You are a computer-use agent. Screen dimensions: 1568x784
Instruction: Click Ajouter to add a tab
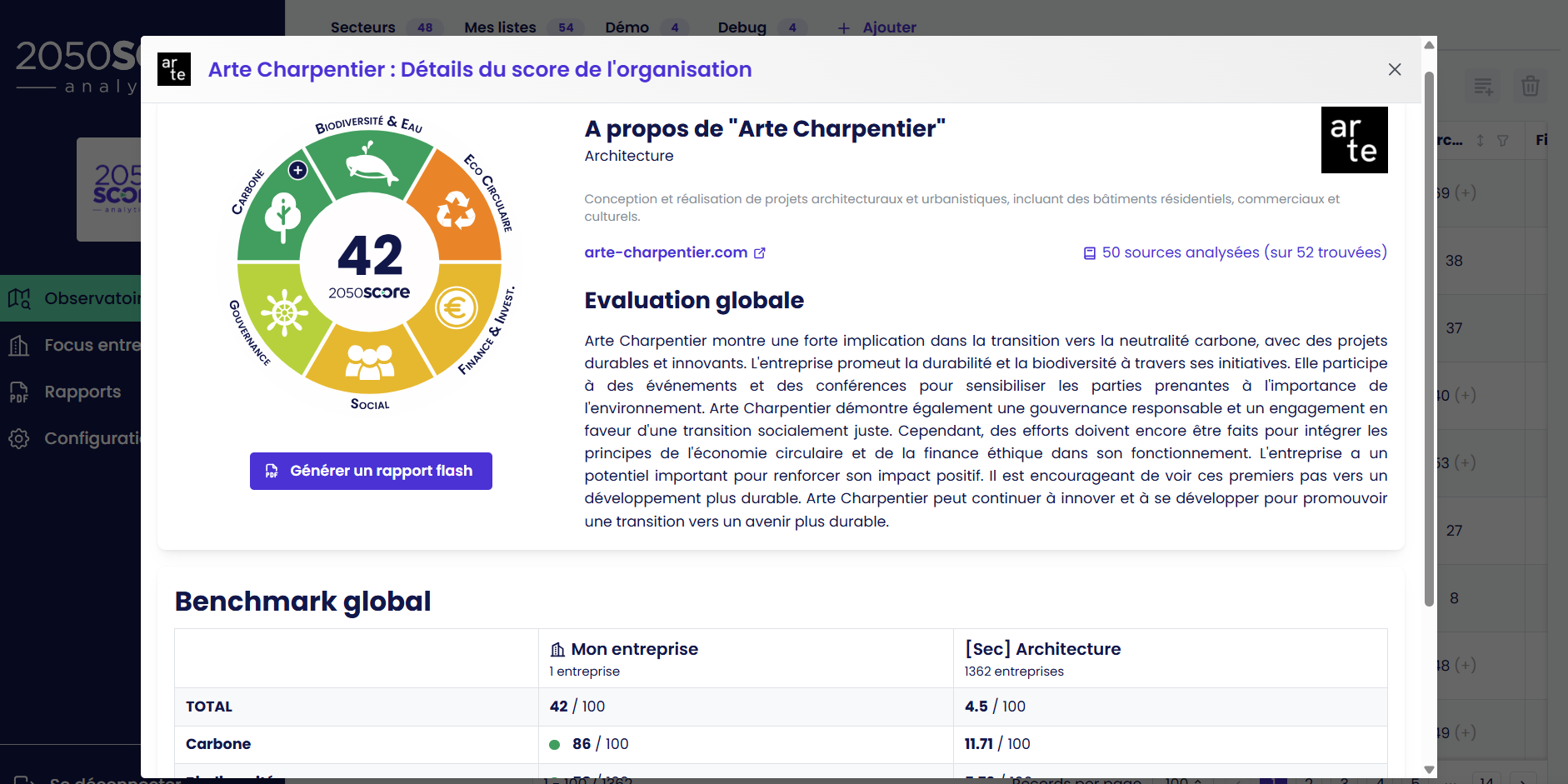coord(889,27)
